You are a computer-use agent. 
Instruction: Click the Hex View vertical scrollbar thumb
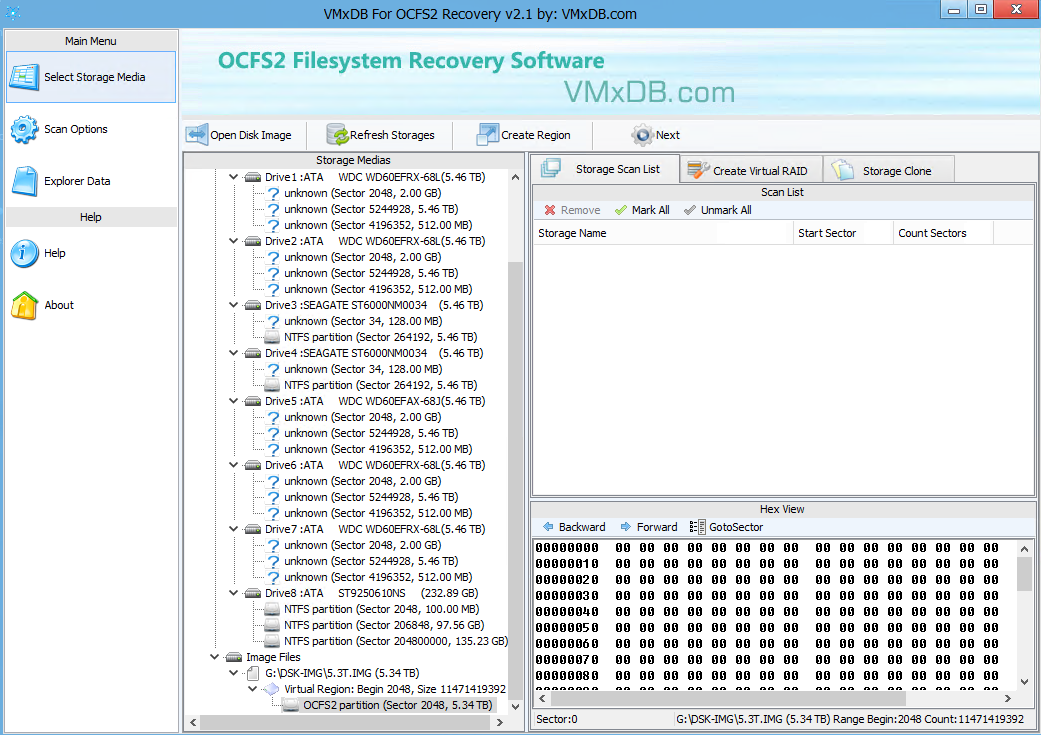coord(1024,574)
